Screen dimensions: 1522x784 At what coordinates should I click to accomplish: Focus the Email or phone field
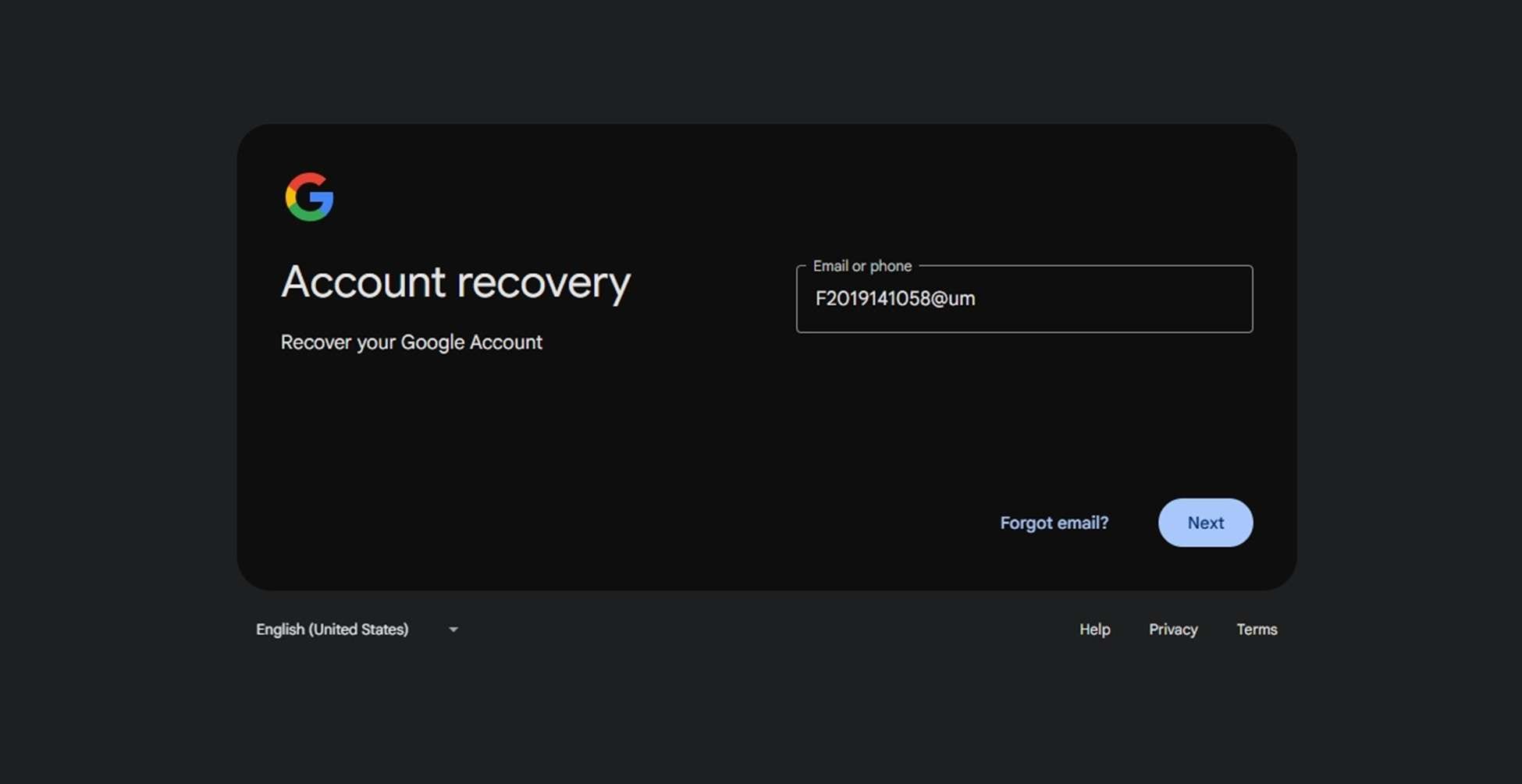coord(1024,299)
